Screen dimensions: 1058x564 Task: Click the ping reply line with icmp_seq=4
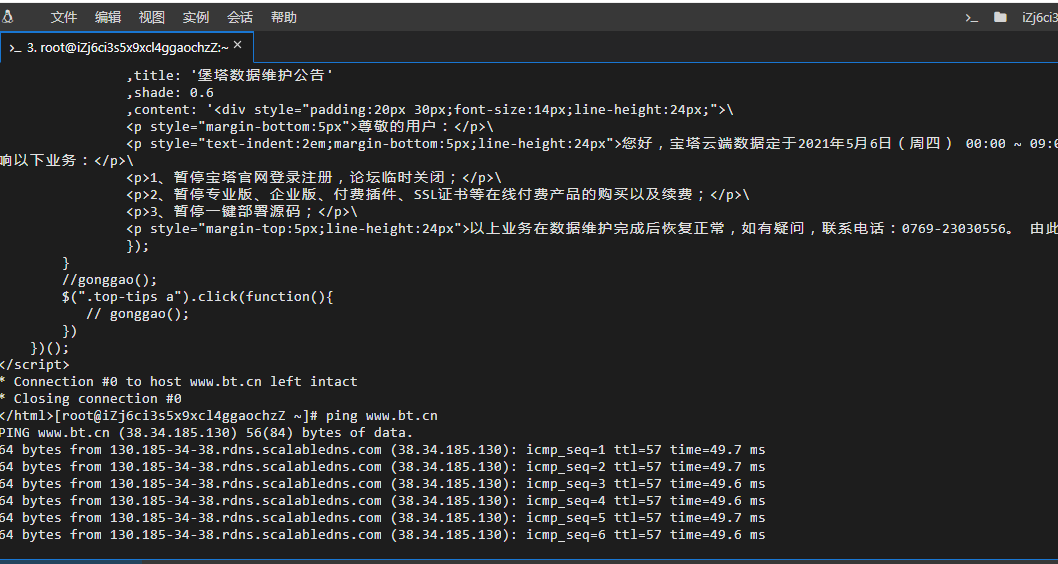click(x=383, y=501)
